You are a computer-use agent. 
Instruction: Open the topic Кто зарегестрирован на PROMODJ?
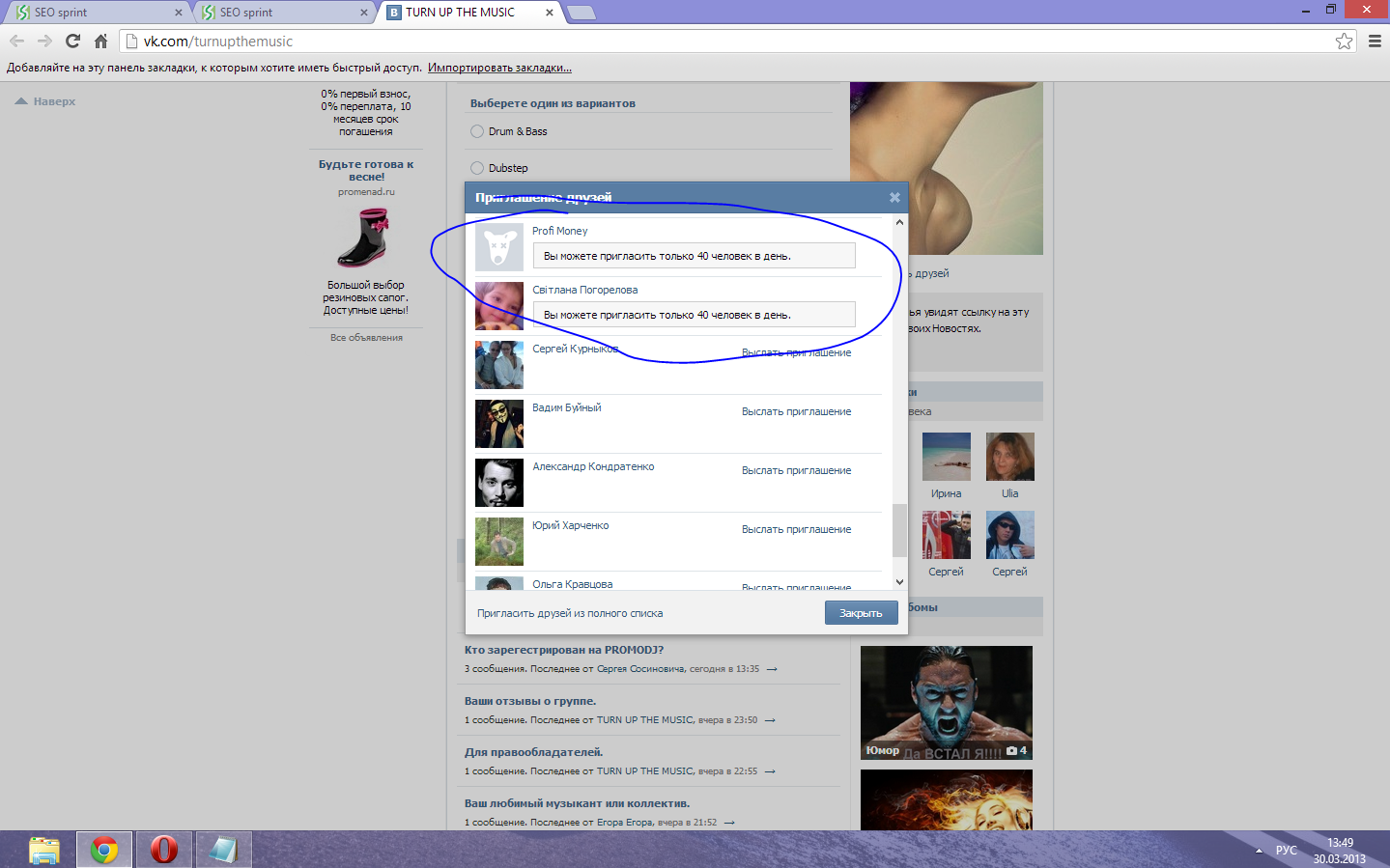564,650
